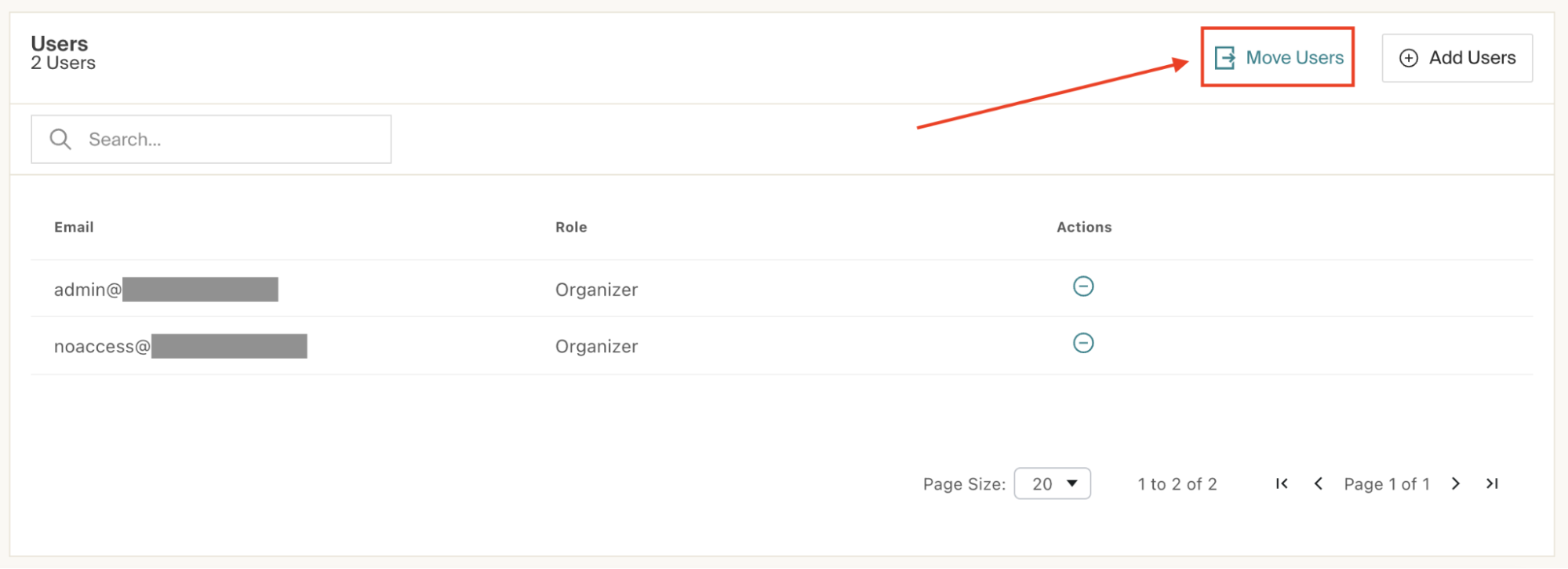
Task: Click the "1 to 2 of 2" text
Action: coord(1177,484)
